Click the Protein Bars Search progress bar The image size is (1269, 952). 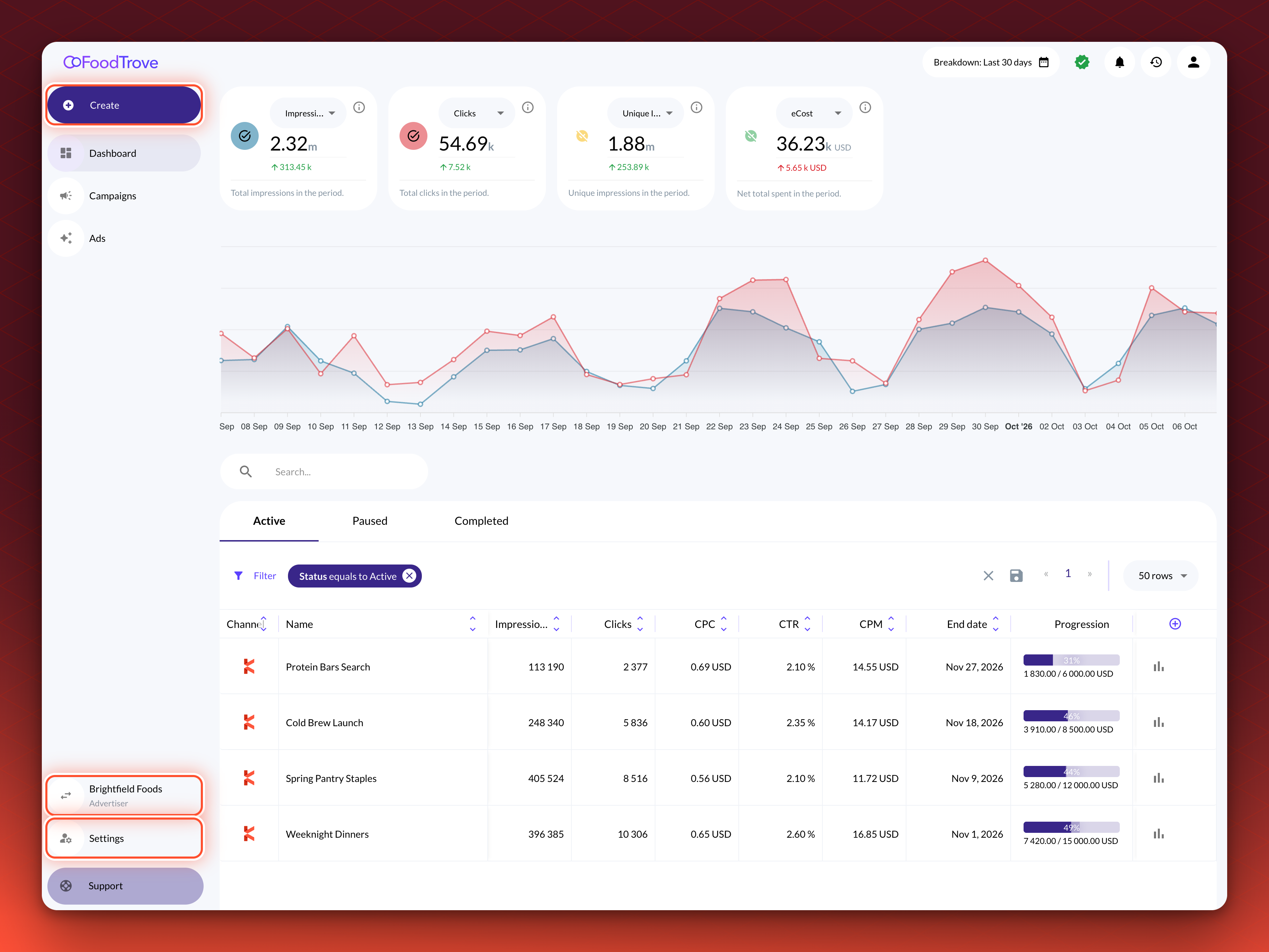point(1071,660)
